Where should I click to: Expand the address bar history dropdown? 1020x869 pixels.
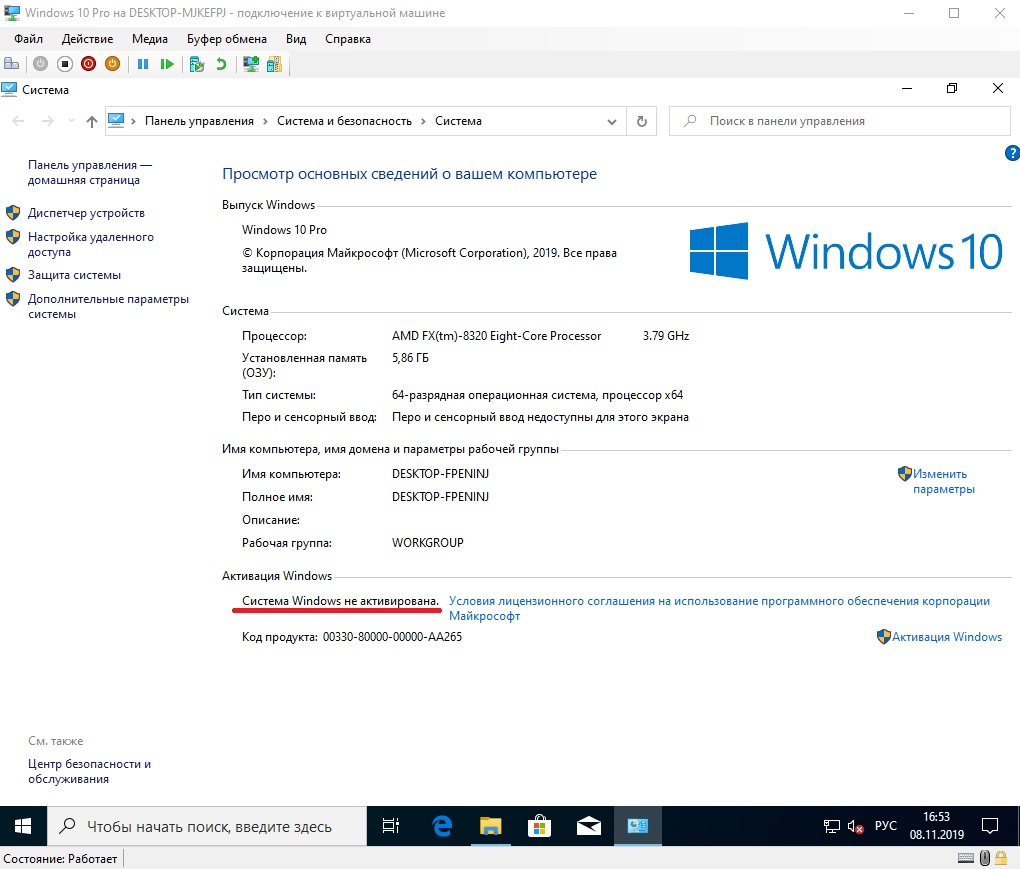(x=612, y=121)
